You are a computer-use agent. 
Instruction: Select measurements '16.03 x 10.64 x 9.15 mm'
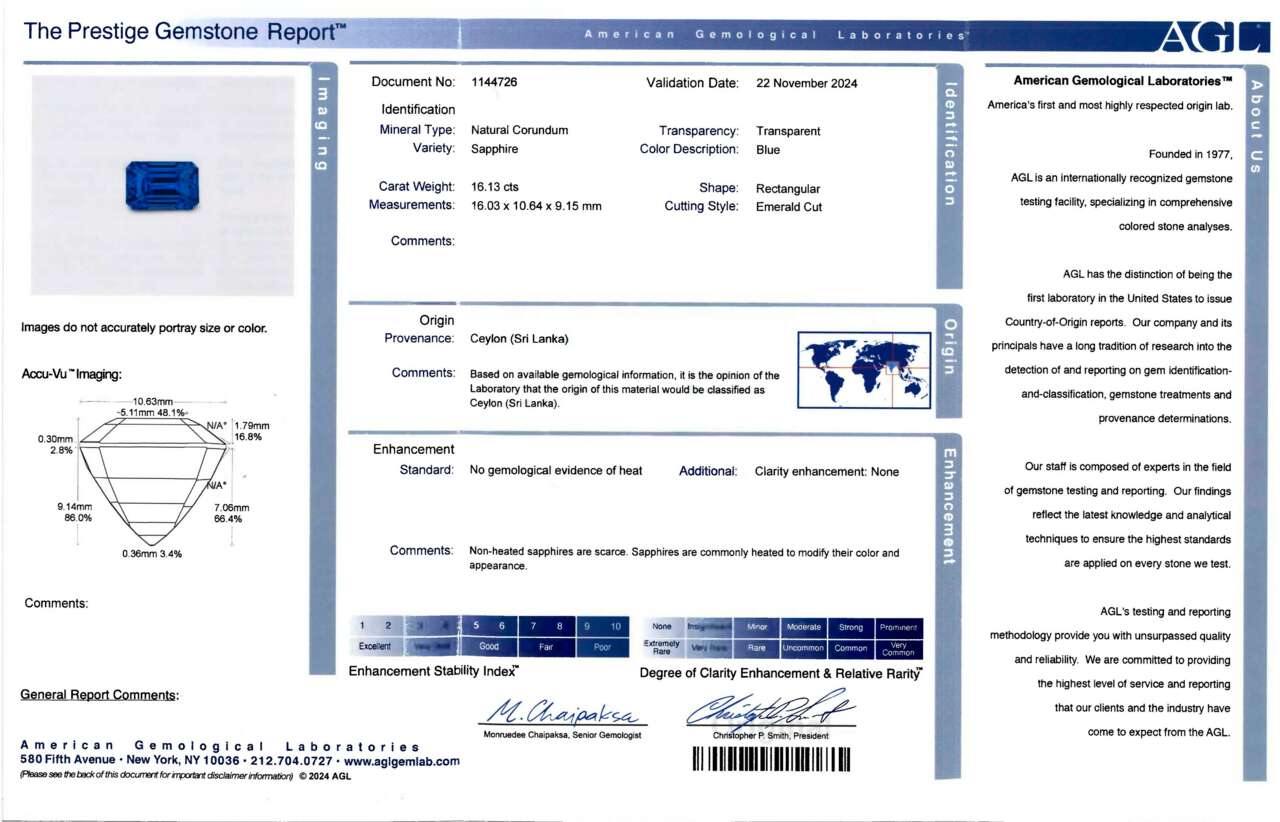536,206
